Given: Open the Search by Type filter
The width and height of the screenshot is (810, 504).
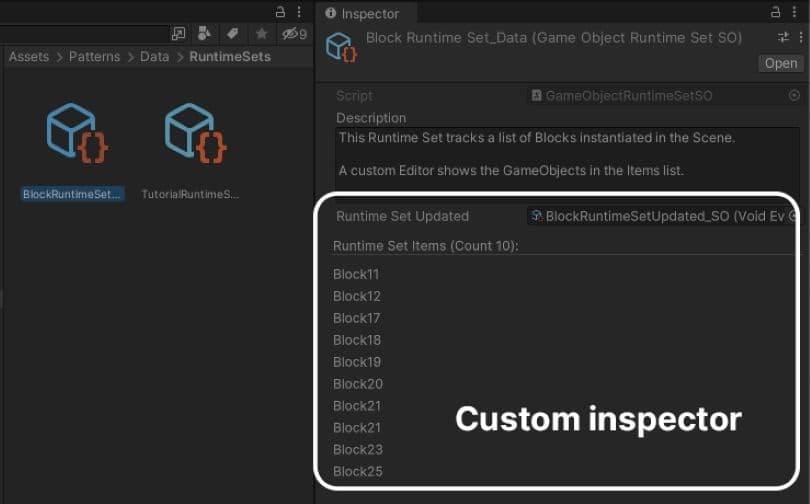Looking at the screenshot, I should (x=204, y=34).
